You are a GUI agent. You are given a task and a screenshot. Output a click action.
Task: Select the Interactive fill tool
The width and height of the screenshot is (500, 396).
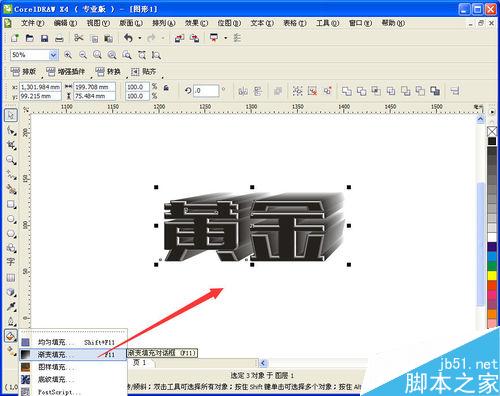pos(11,350)
